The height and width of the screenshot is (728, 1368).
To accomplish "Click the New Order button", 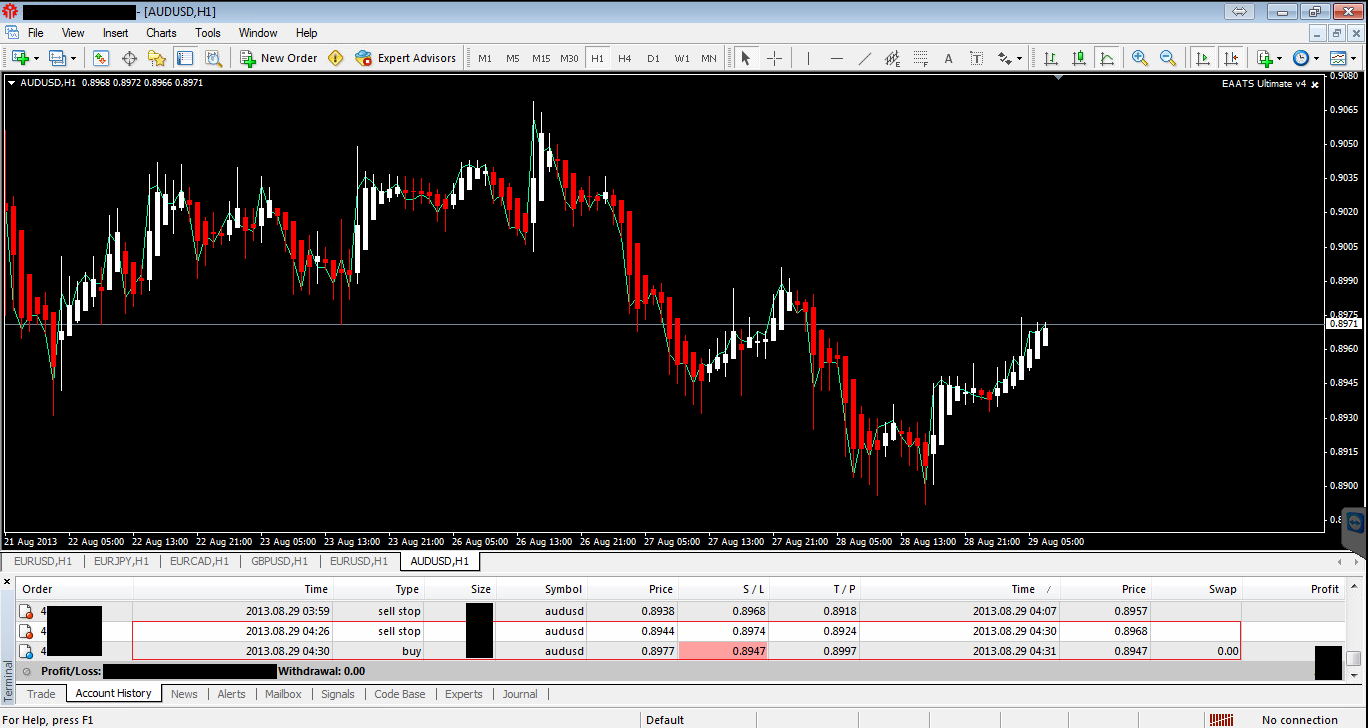I will (278, 58).
